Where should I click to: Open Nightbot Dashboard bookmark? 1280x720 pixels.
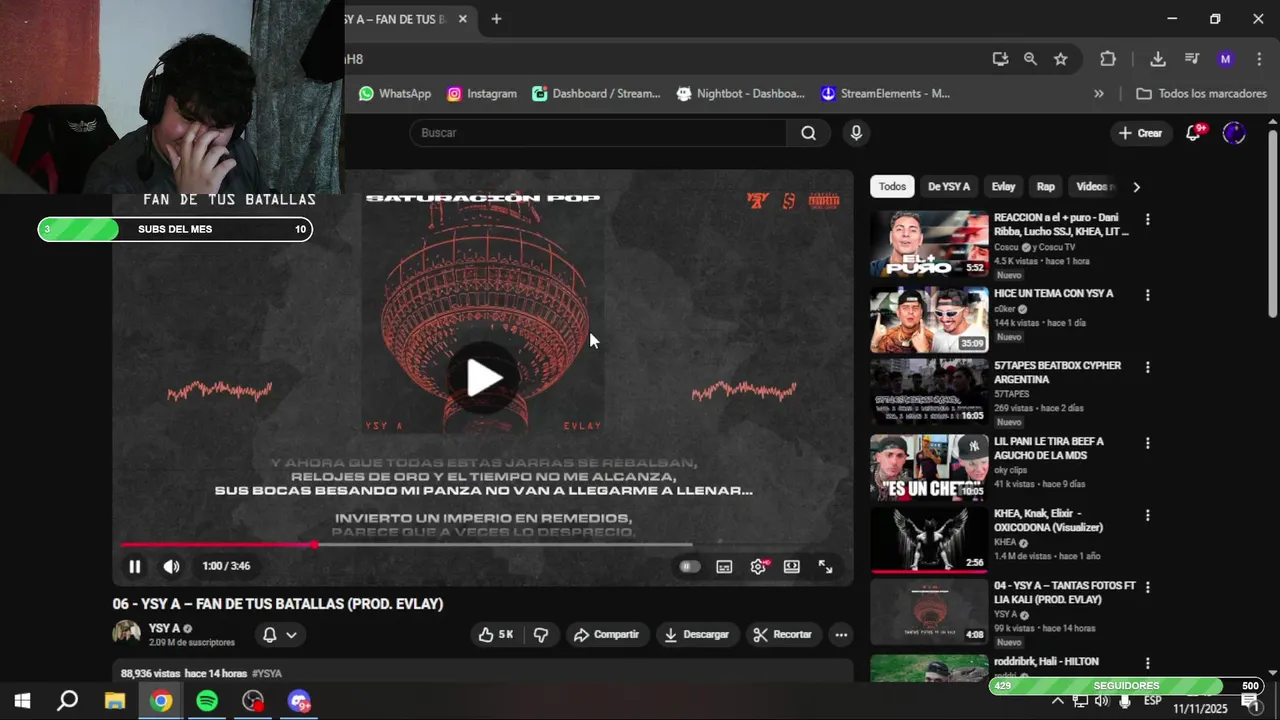tap(740, 94)
